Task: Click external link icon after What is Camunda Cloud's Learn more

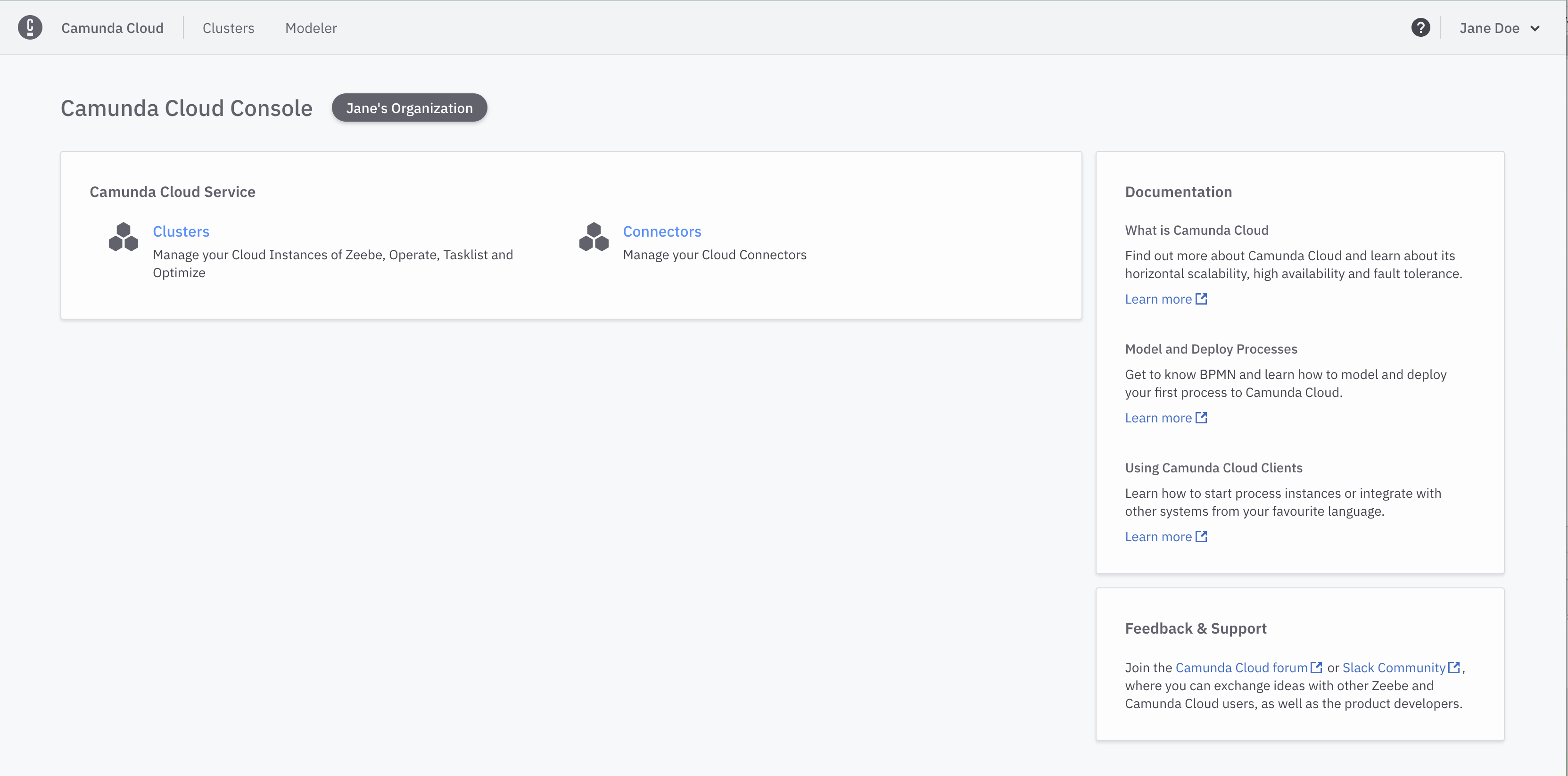Action: pyautogui.click(x=1200, y=299)
